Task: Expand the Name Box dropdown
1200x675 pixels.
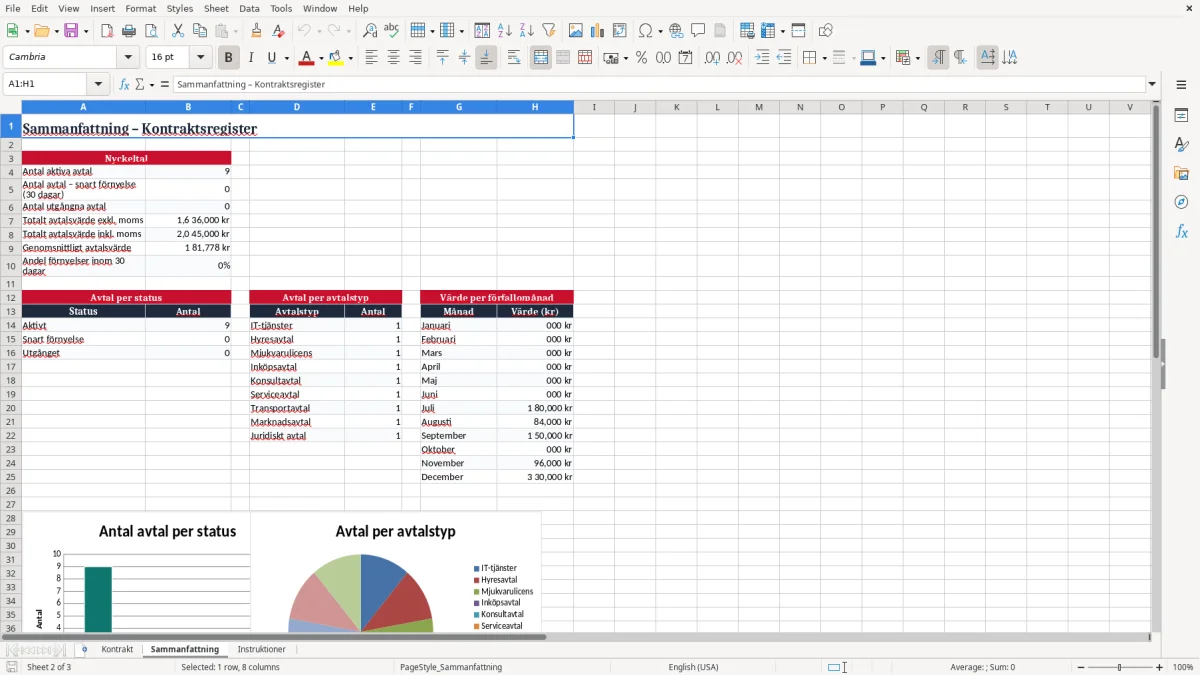Action: 98,84
